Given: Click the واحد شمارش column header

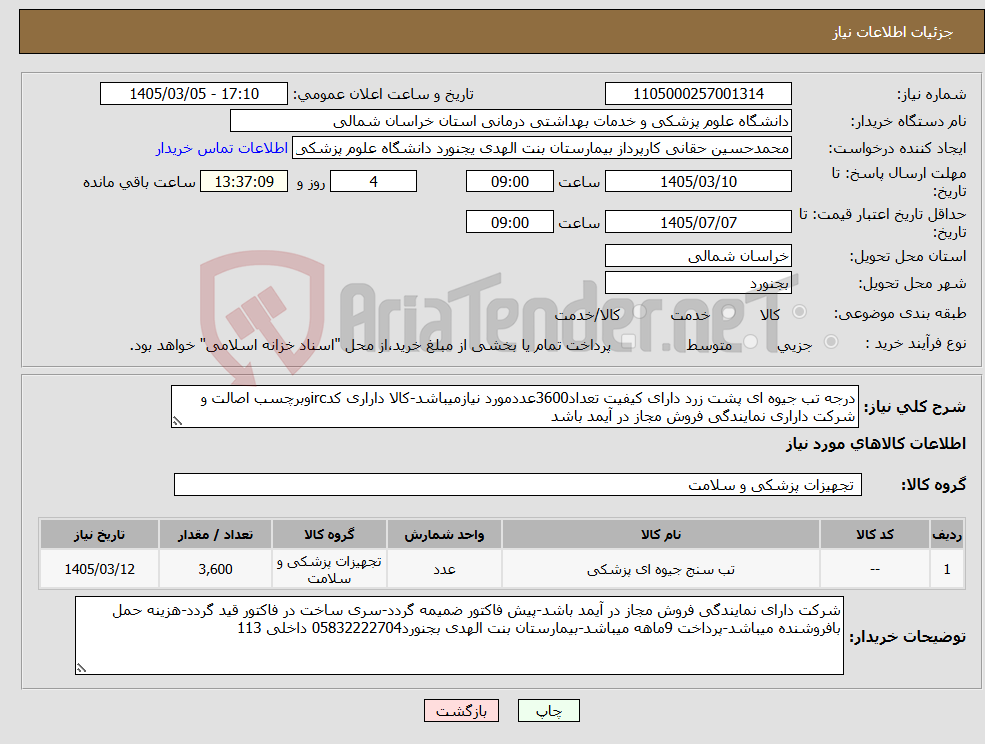Looking at the screenshot, I should (x=444, y=534).
